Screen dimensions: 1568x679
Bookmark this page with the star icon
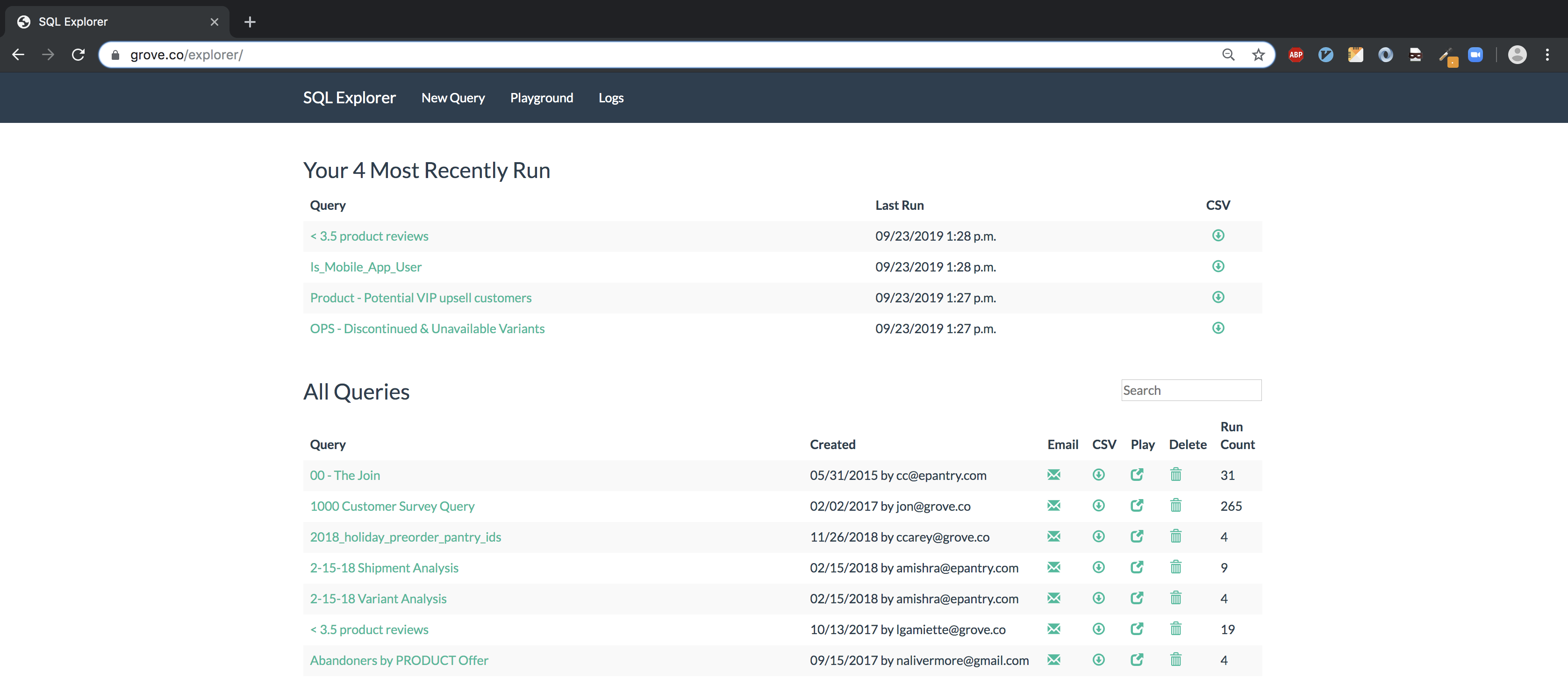coord(1258,55)
